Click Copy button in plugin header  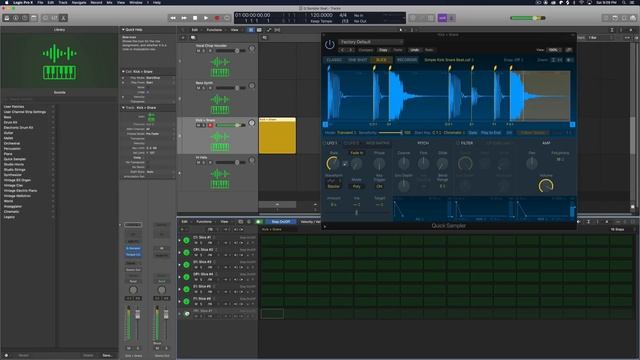click(x=383, y=50)
